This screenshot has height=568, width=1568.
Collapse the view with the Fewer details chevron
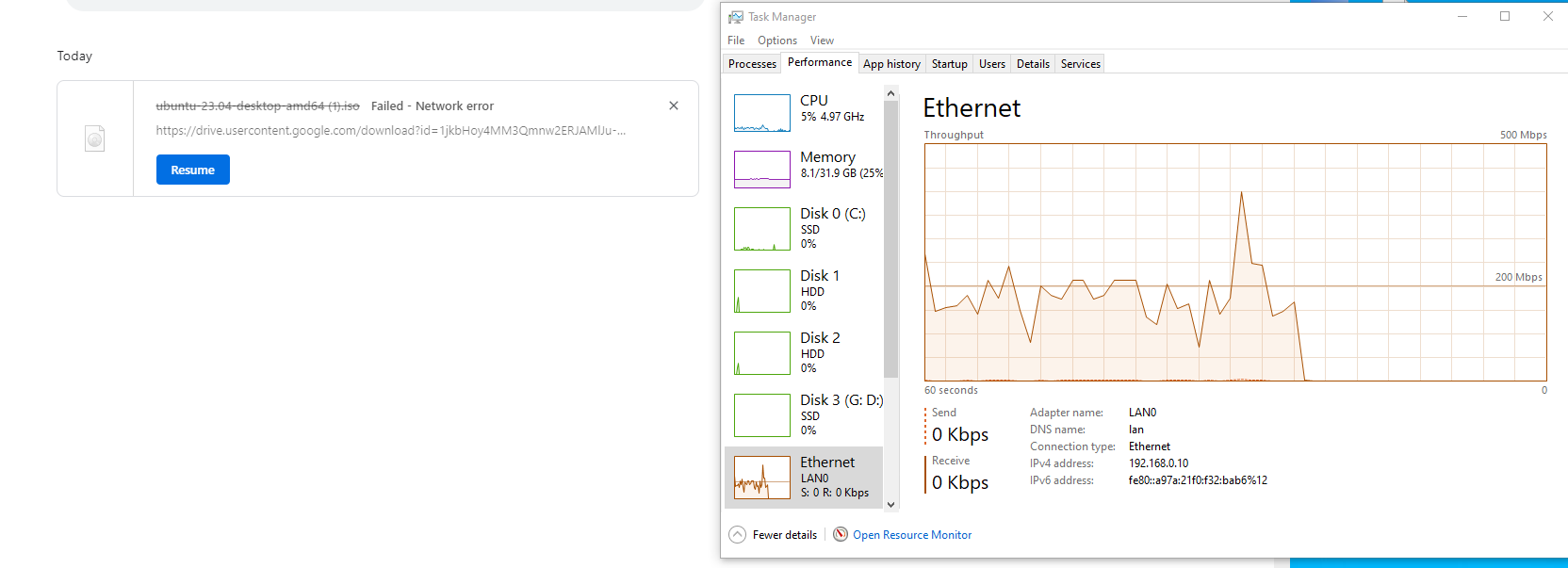pos(738,535)
